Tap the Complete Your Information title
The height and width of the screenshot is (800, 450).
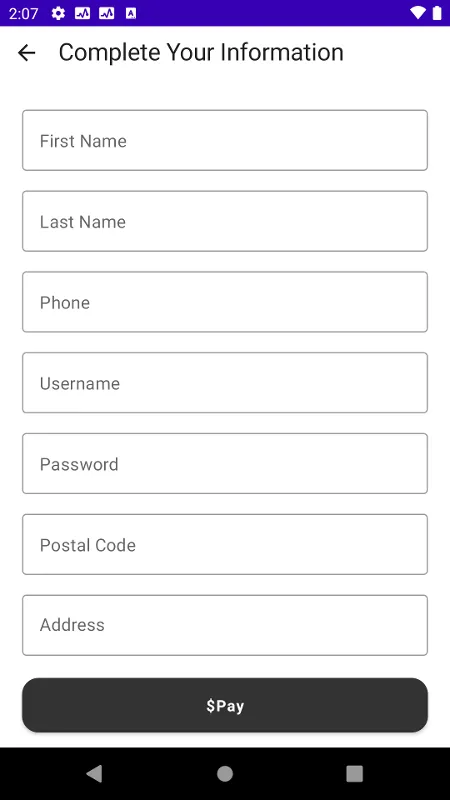tap(201, 53)
